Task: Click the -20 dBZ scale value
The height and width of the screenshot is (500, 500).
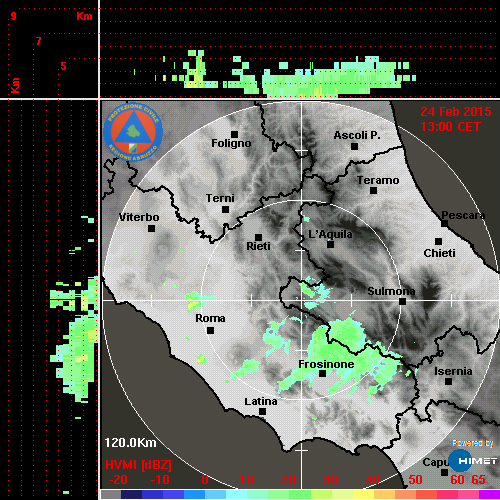Action: click(x=118, y=480)
